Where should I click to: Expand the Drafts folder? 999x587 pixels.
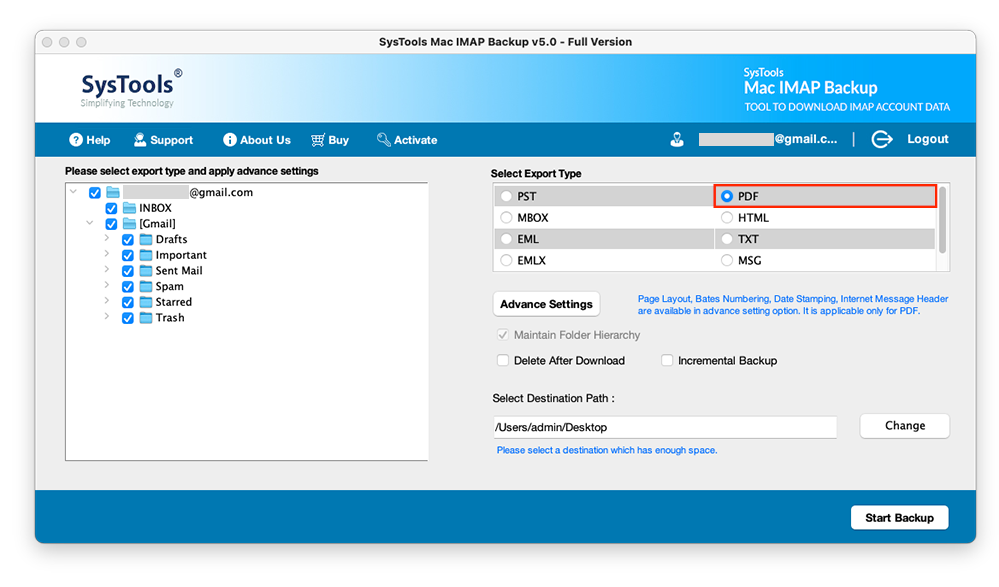coord(107,238)
